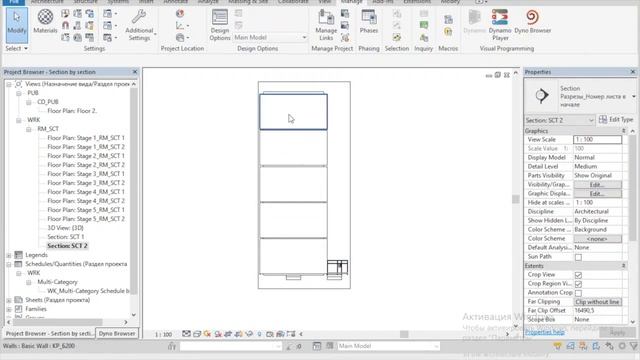Screen dimensions: 640x360
Task: Click the Macro Security icon
Action: pos(448,31)
